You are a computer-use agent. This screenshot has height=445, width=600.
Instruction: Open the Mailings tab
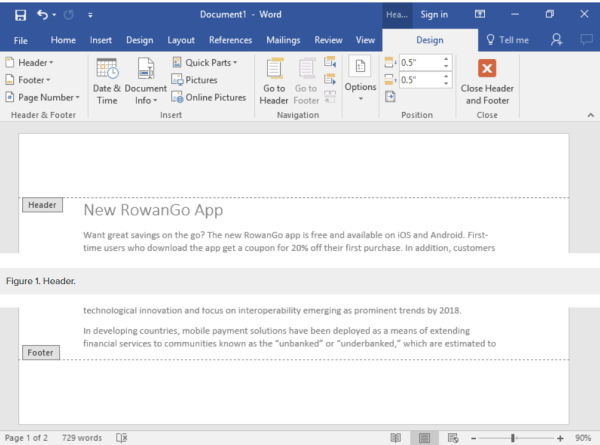(283, 40)
